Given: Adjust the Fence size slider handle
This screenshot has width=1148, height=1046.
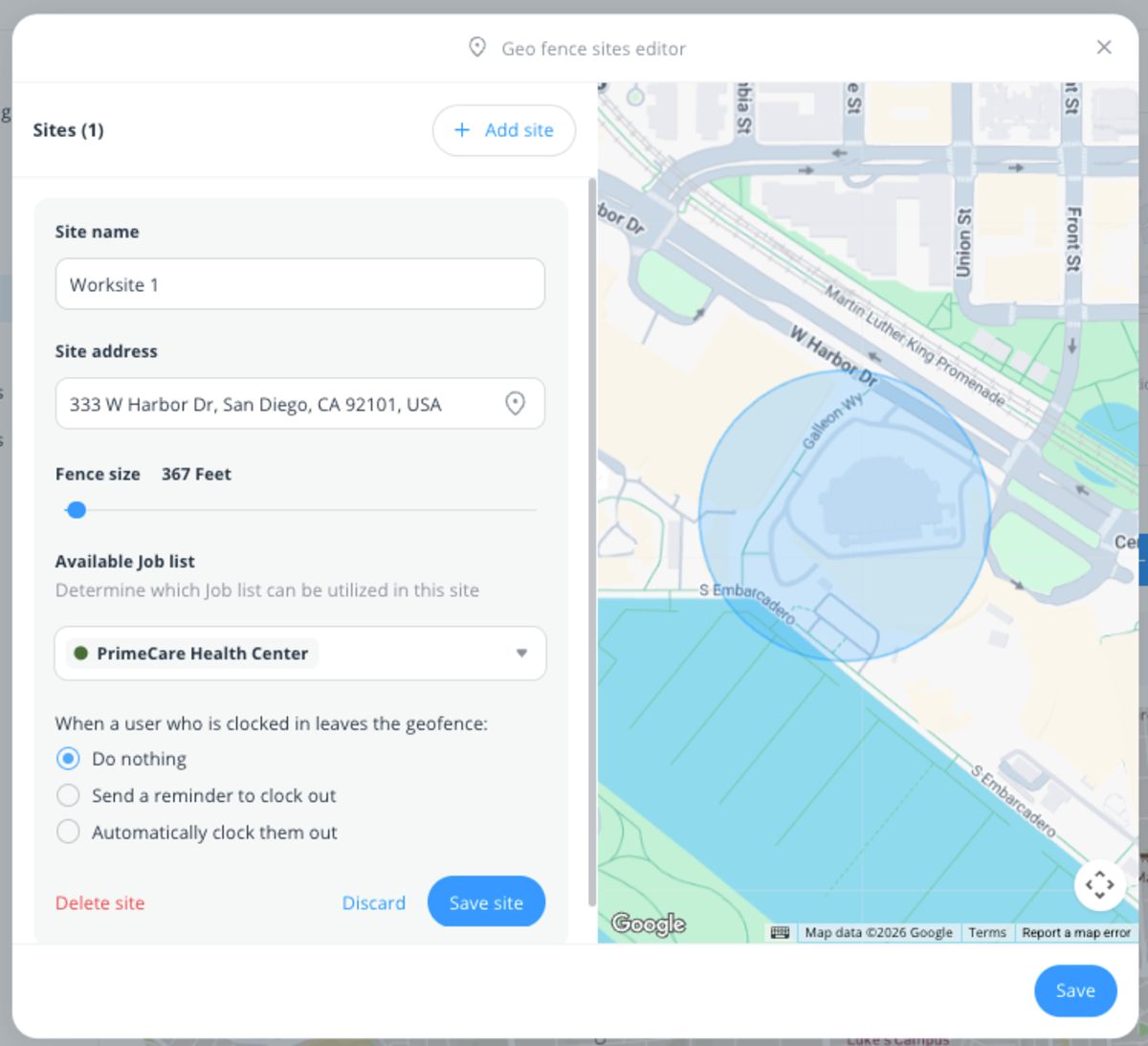Looking at the screenshot, I should coord(77,510).
